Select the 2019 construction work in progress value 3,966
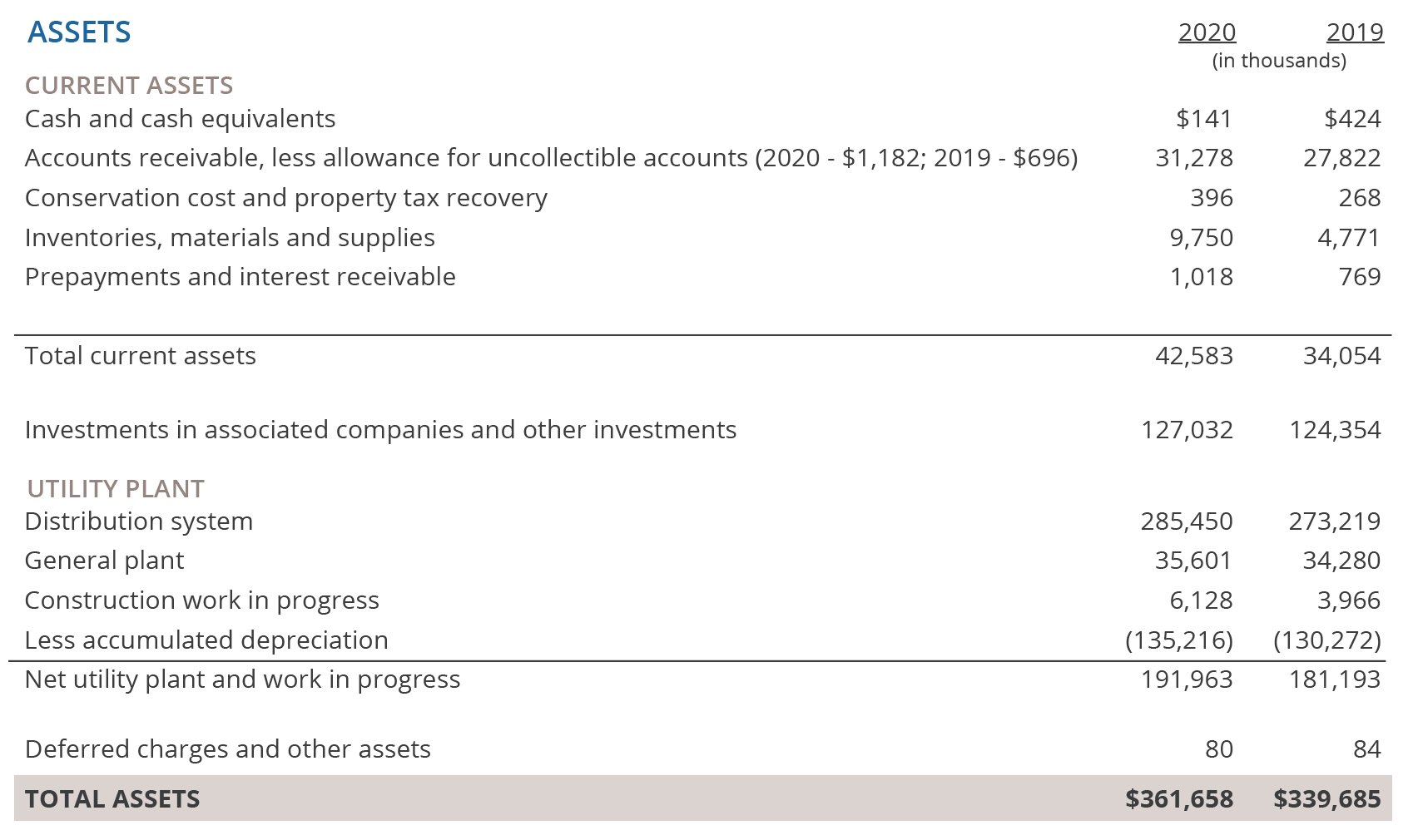This screenshot has width=1423, height=840. [1348, 600]
